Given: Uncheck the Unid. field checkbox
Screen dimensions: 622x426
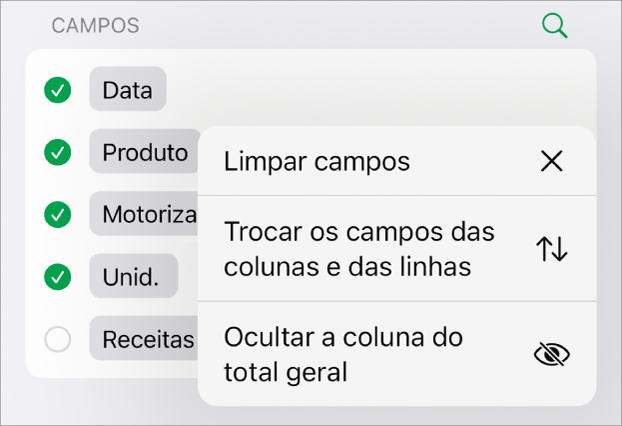Looking at the screenshot, I should click(x=58, y=275).
